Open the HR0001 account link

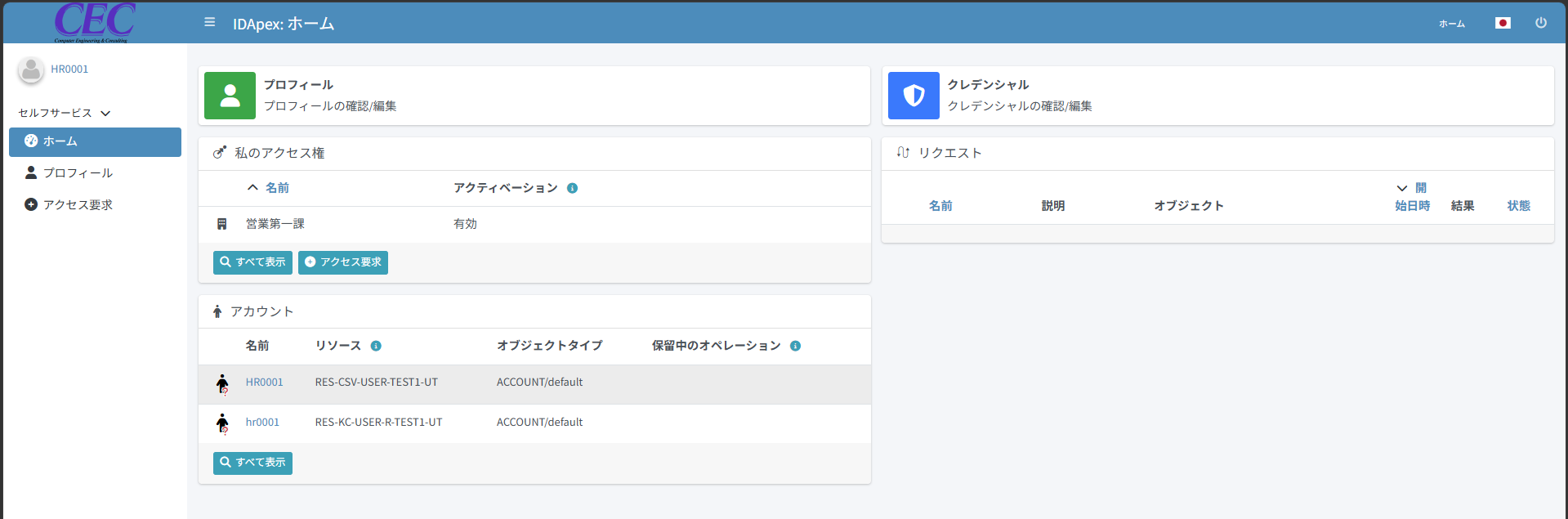[x=265, y=383]
